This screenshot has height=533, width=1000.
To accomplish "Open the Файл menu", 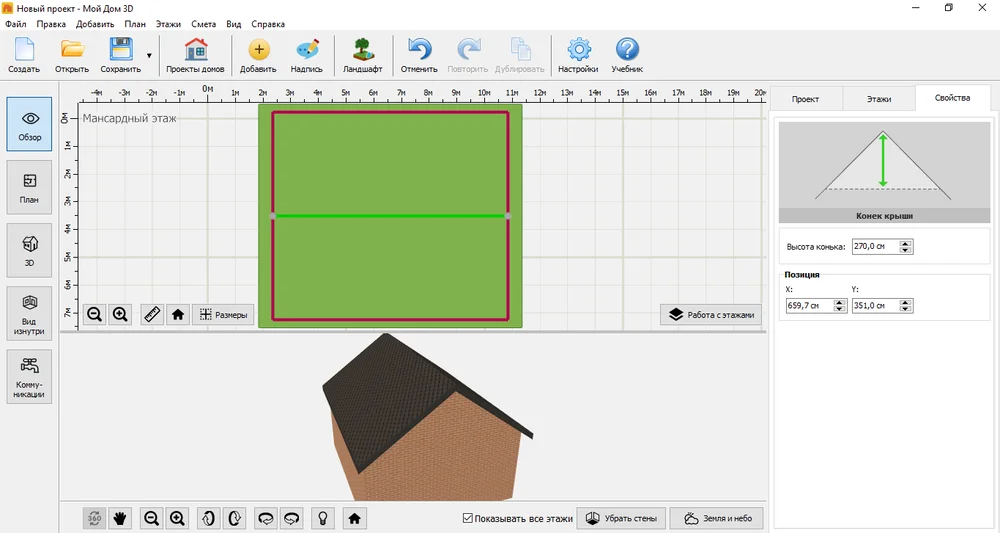I will click(16, 24).
